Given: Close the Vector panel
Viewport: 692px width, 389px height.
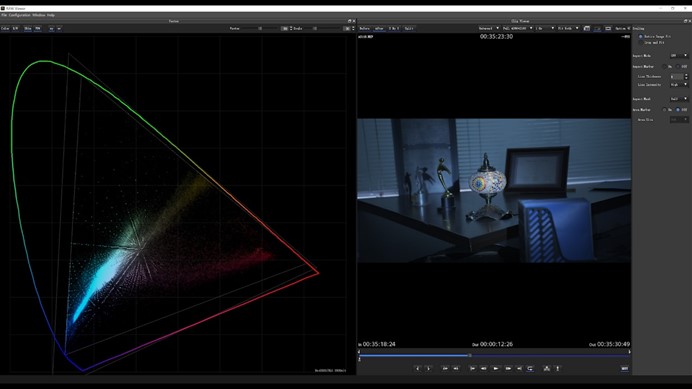Looking at the screenshot, I should click(354, 21).
